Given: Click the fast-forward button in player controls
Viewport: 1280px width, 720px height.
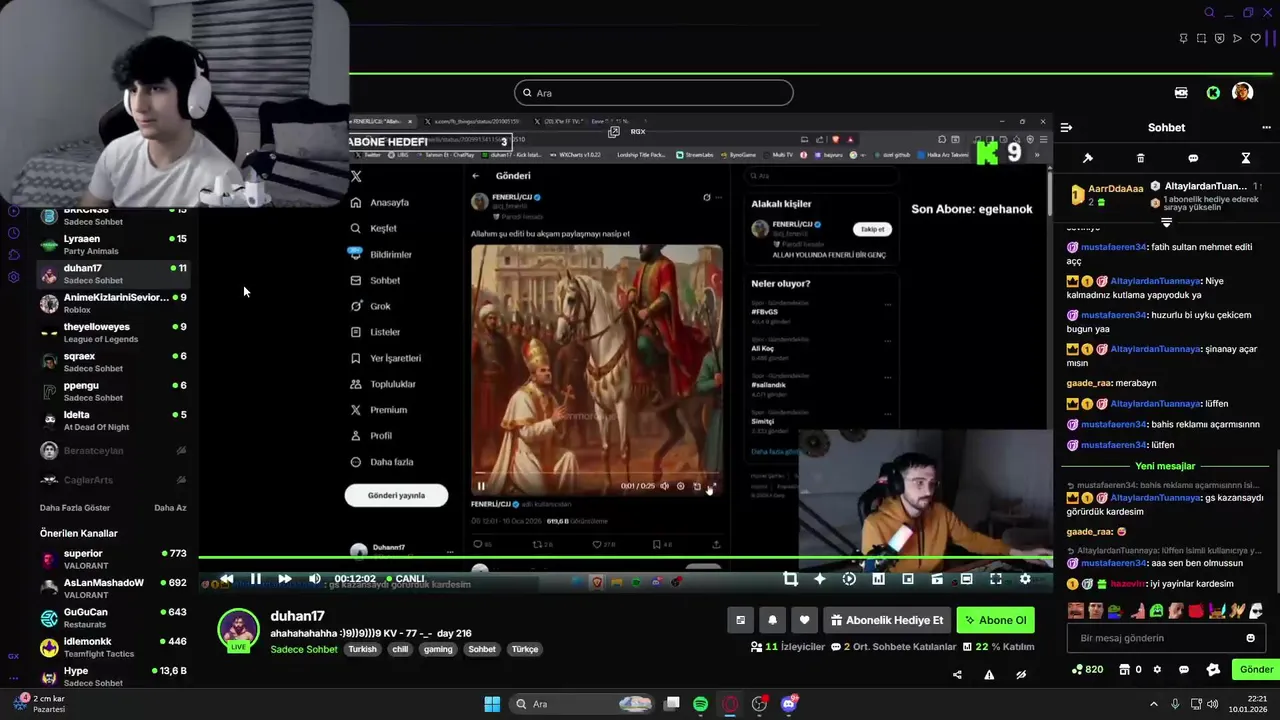Looking at the screenshot, I should 285,579.
